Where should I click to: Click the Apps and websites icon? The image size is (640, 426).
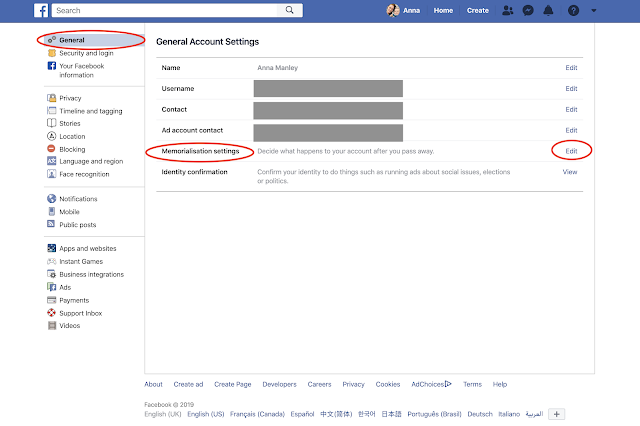pos(51,248)
